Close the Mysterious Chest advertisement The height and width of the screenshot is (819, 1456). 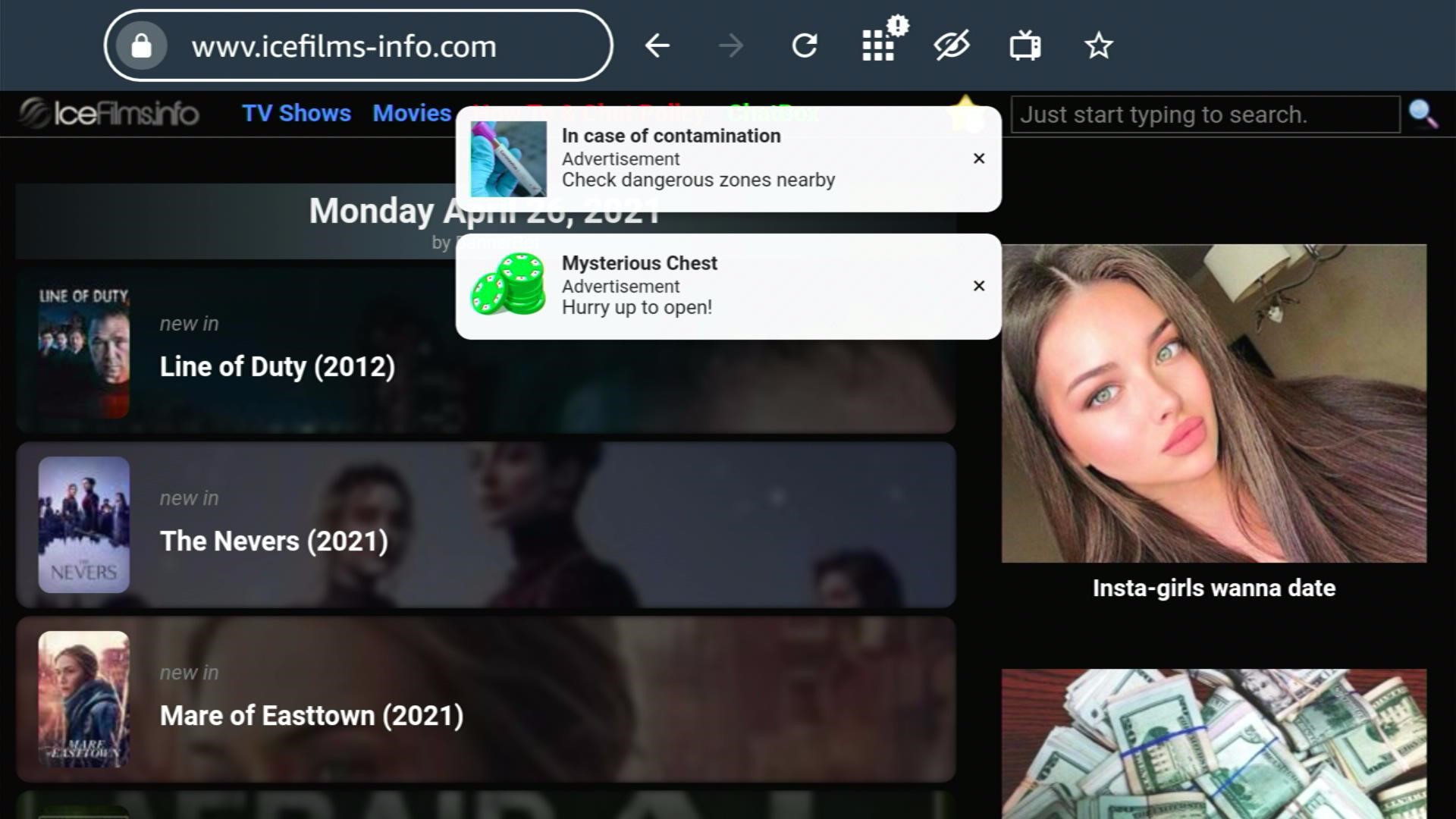[979, 286]
